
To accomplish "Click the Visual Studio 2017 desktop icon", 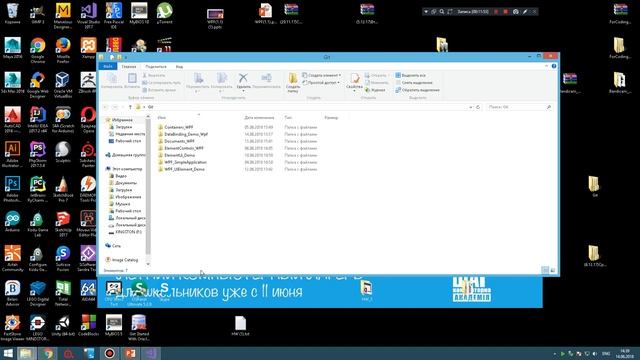I will 88,16.
